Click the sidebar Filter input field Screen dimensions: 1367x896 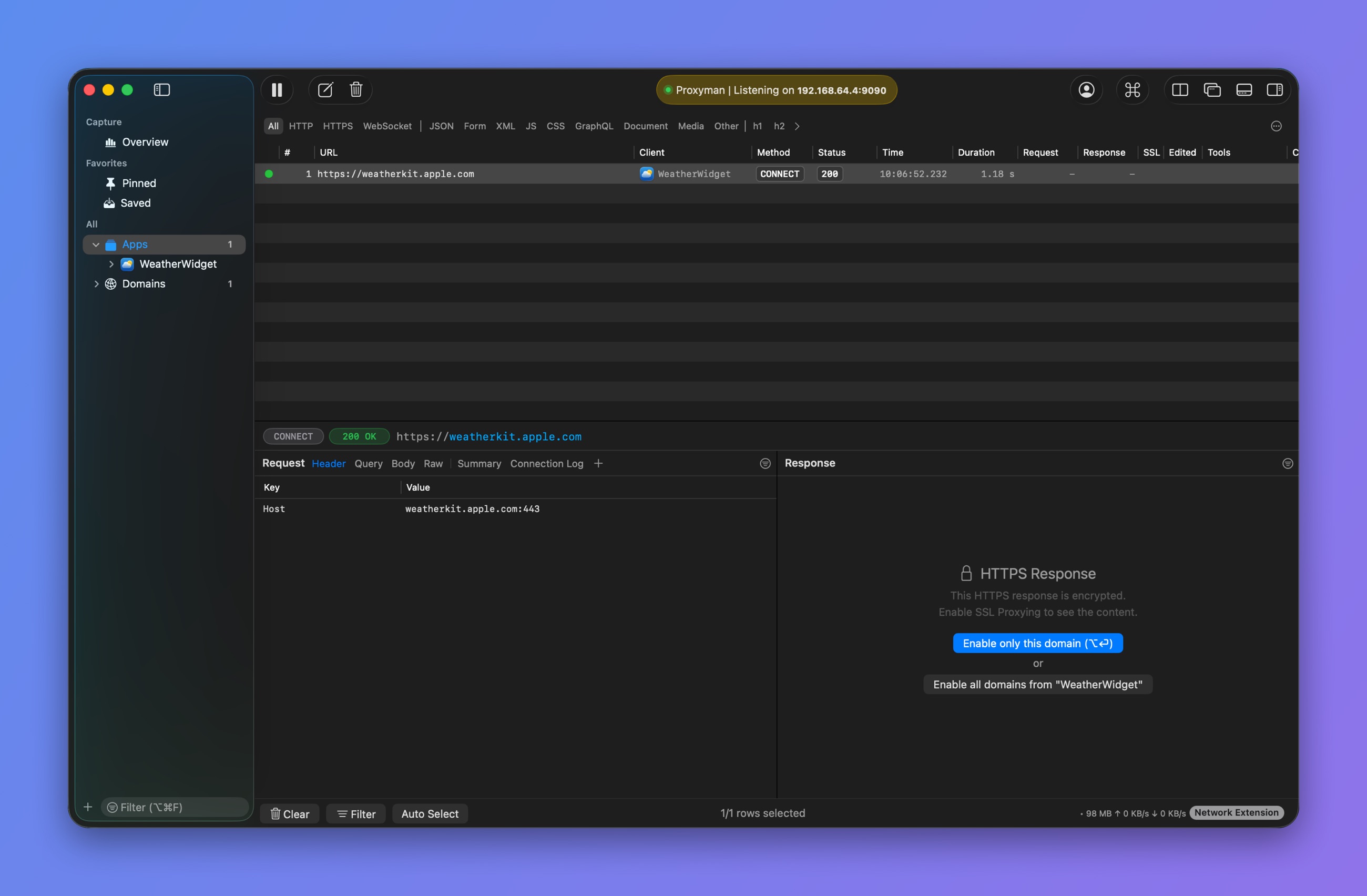[175, 807]
